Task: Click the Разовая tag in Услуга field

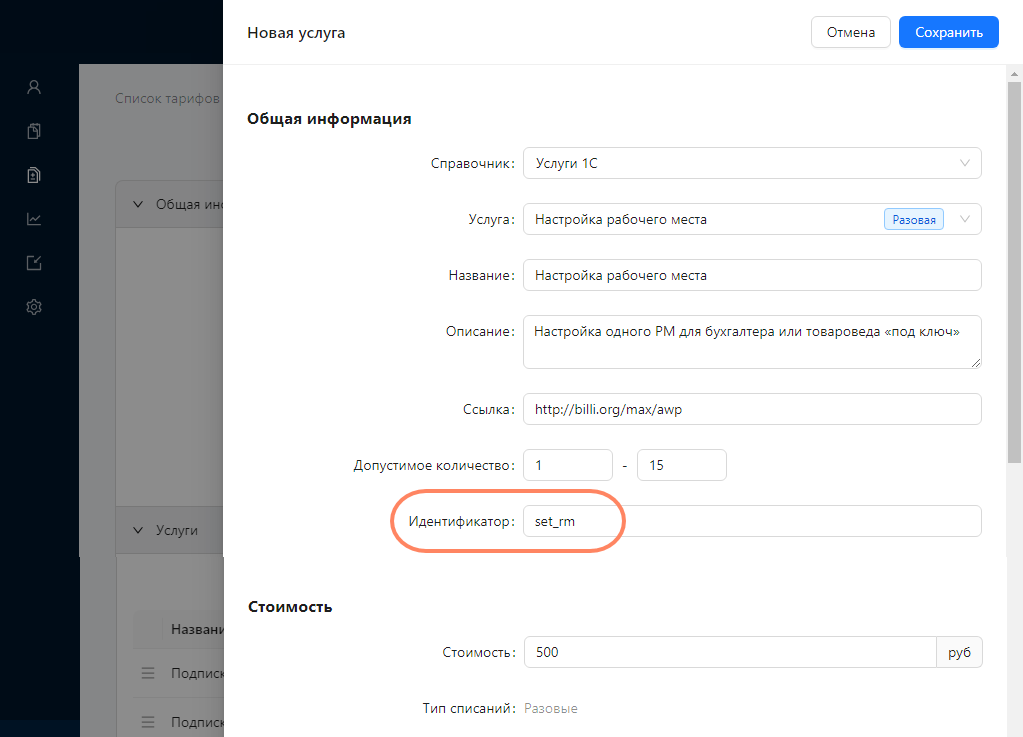Action: tap(913, 220)
